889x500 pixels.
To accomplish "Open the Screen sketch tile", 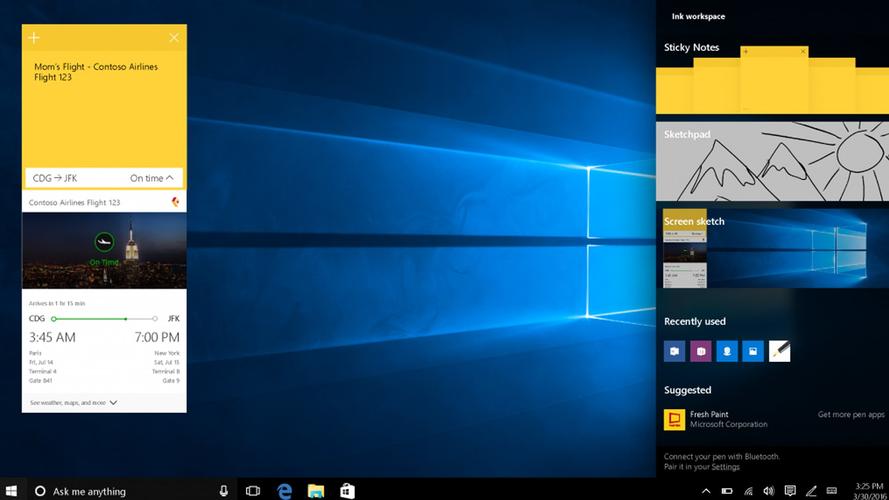I will click(x=771, y=248).
